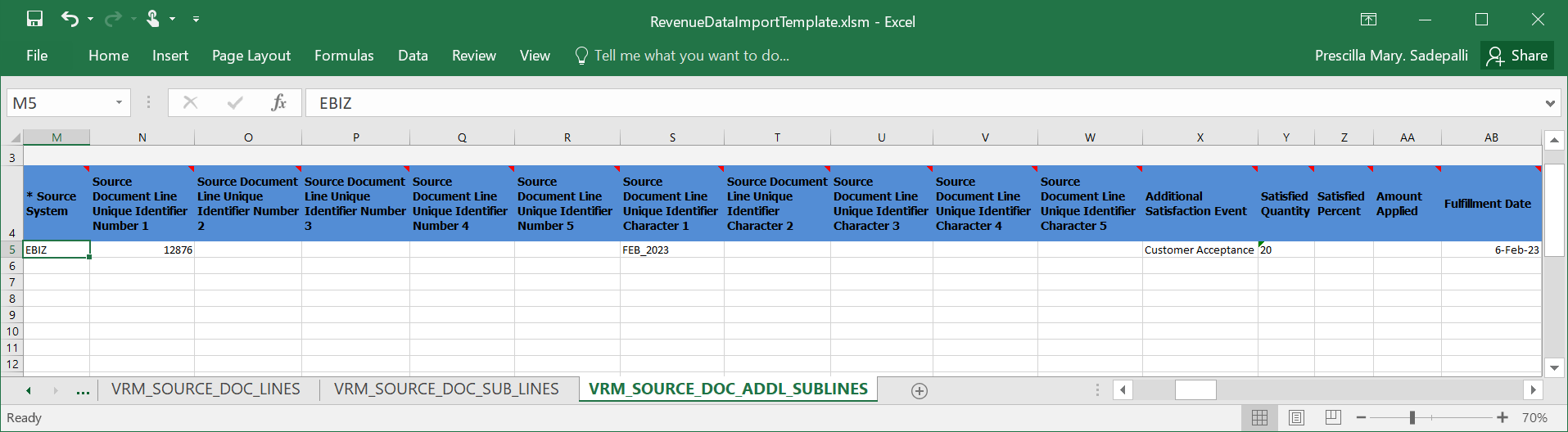Open the Formulas ribbon tab

[x=344, y=56]
